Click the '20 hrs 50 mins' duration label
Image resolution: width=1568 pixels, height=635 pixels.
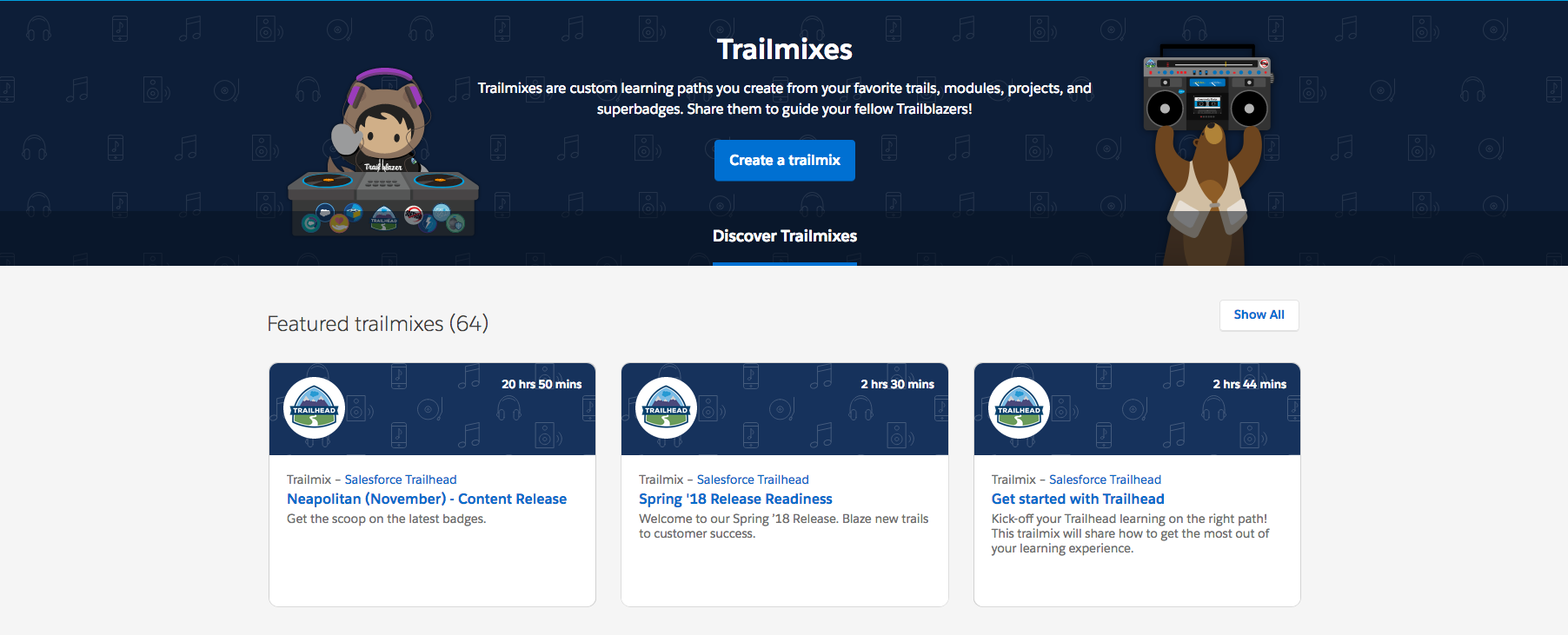tap(541, 384)
